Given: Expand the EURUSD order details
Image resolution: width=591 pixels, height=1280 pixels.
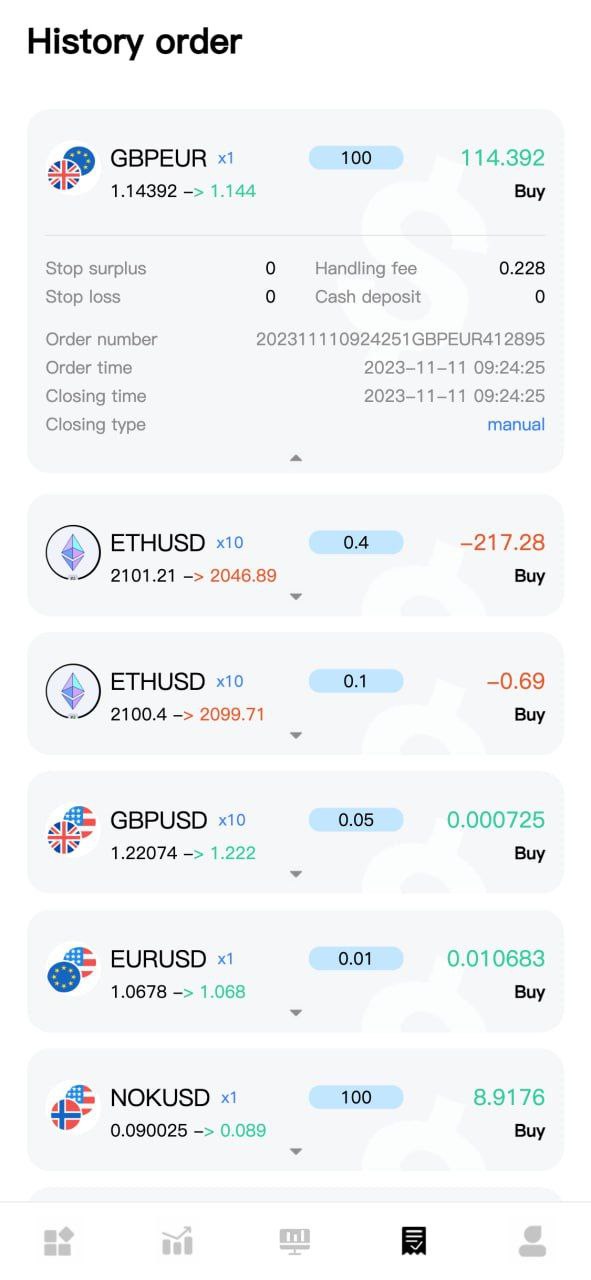Looking at the screenshot, I should point(295,1013).
